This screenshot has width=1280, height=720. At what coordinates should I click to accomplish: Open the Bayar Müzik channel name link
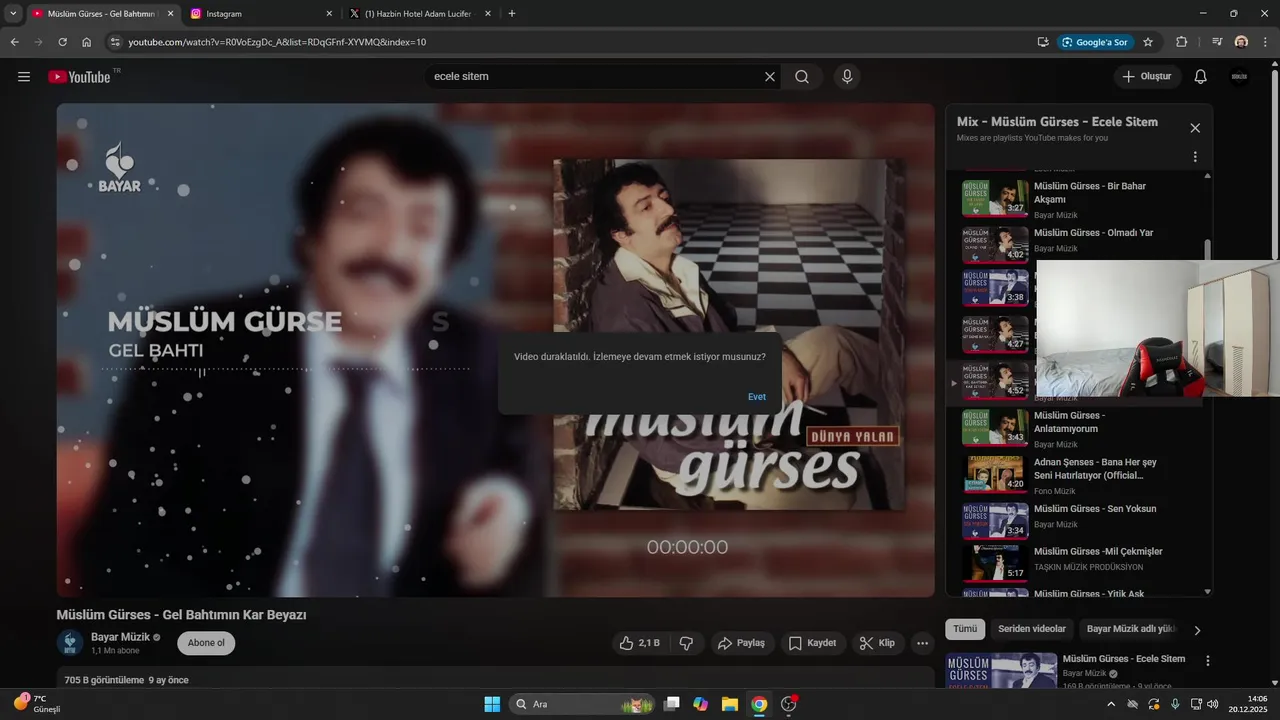click(x=120, y=637)
